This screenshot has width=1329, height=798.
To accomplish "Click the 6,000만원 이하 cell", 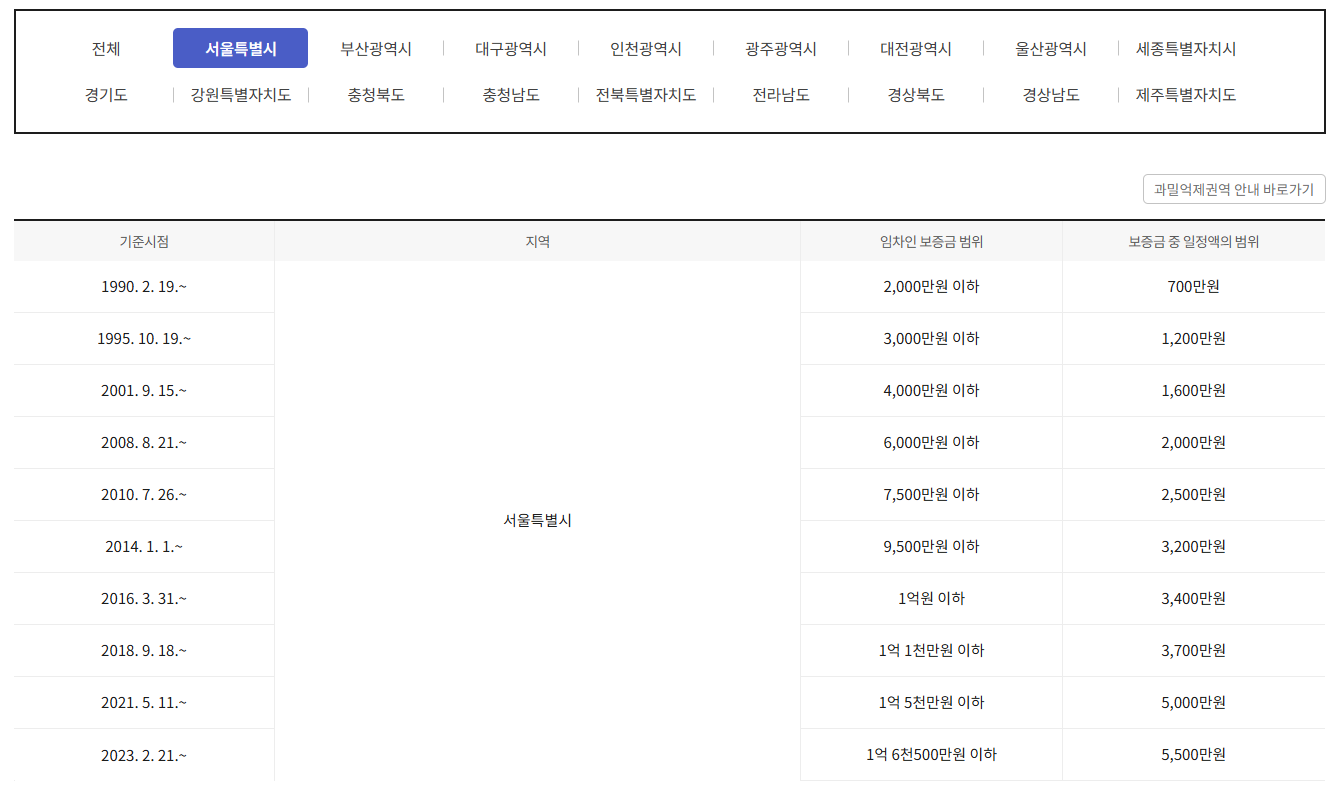I will (931, 443).
